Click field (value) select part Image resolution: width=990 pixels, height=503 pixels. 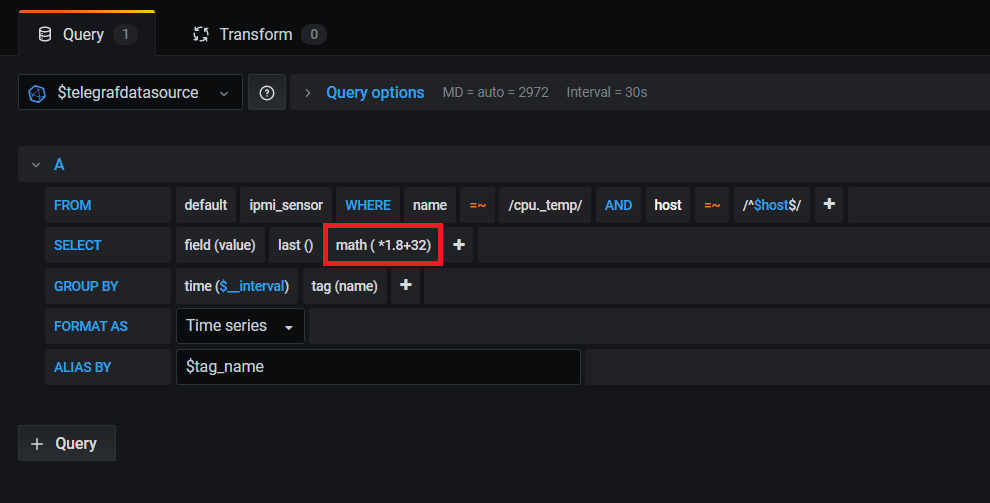coord(220,245)
